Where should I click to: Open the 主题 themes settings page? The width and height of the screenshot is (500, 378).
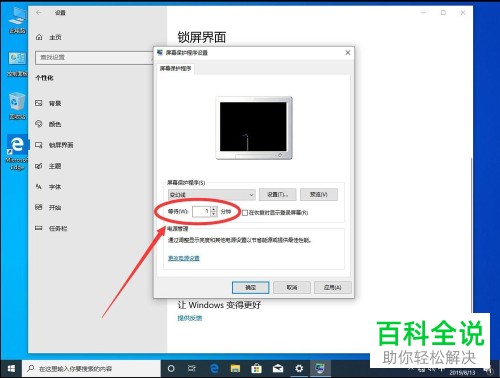coord(48,166)
